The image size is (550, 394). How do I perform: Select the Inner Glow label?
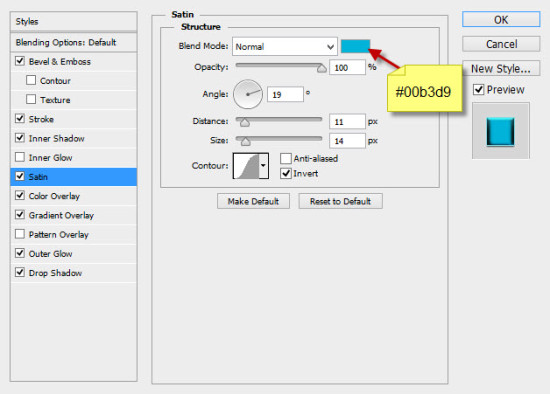(x=51, y=158)
